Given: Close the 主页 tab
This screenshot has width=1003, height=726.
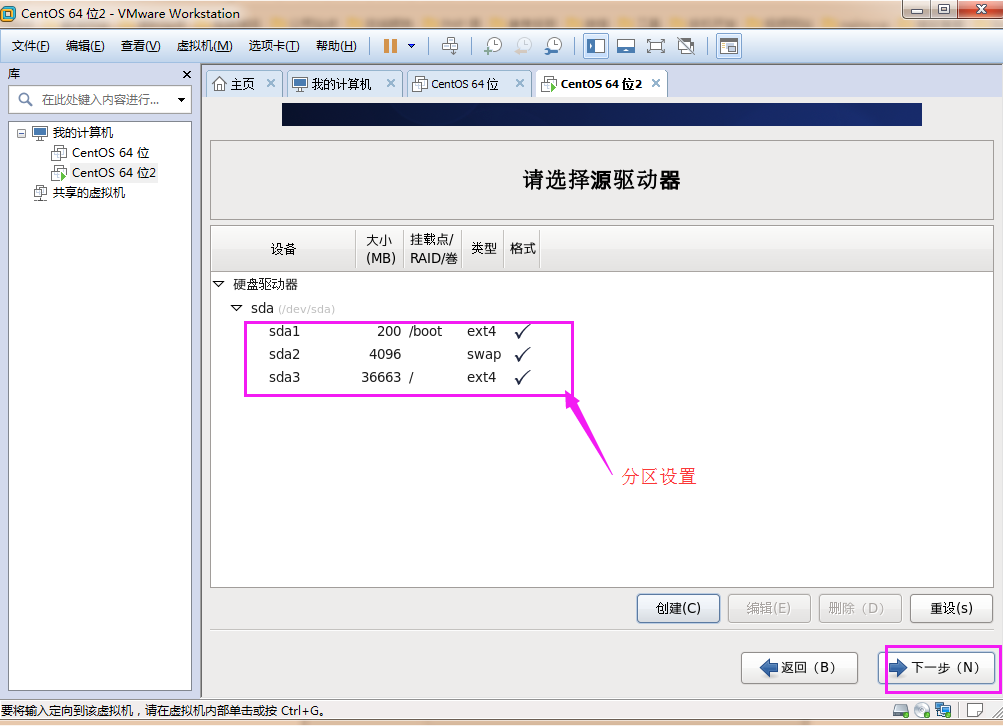Looking at the screenshot, I should click(271, 83).
